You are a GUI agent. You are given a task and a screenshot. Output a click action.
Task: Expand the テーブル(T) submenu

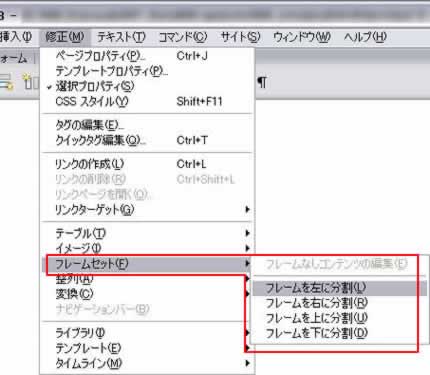pos(147,233)
